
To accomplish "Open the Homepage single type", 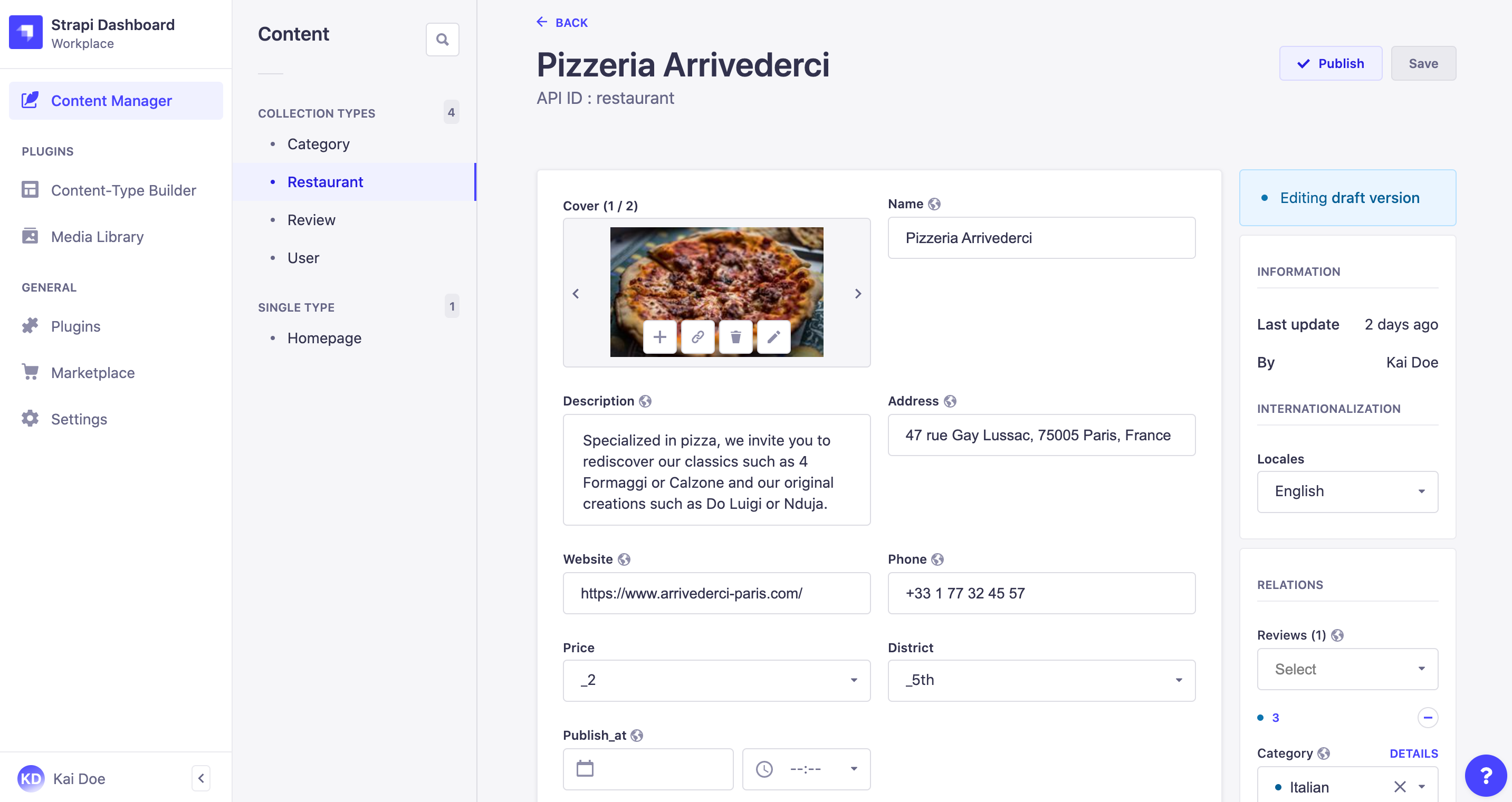I will point(324,338).
